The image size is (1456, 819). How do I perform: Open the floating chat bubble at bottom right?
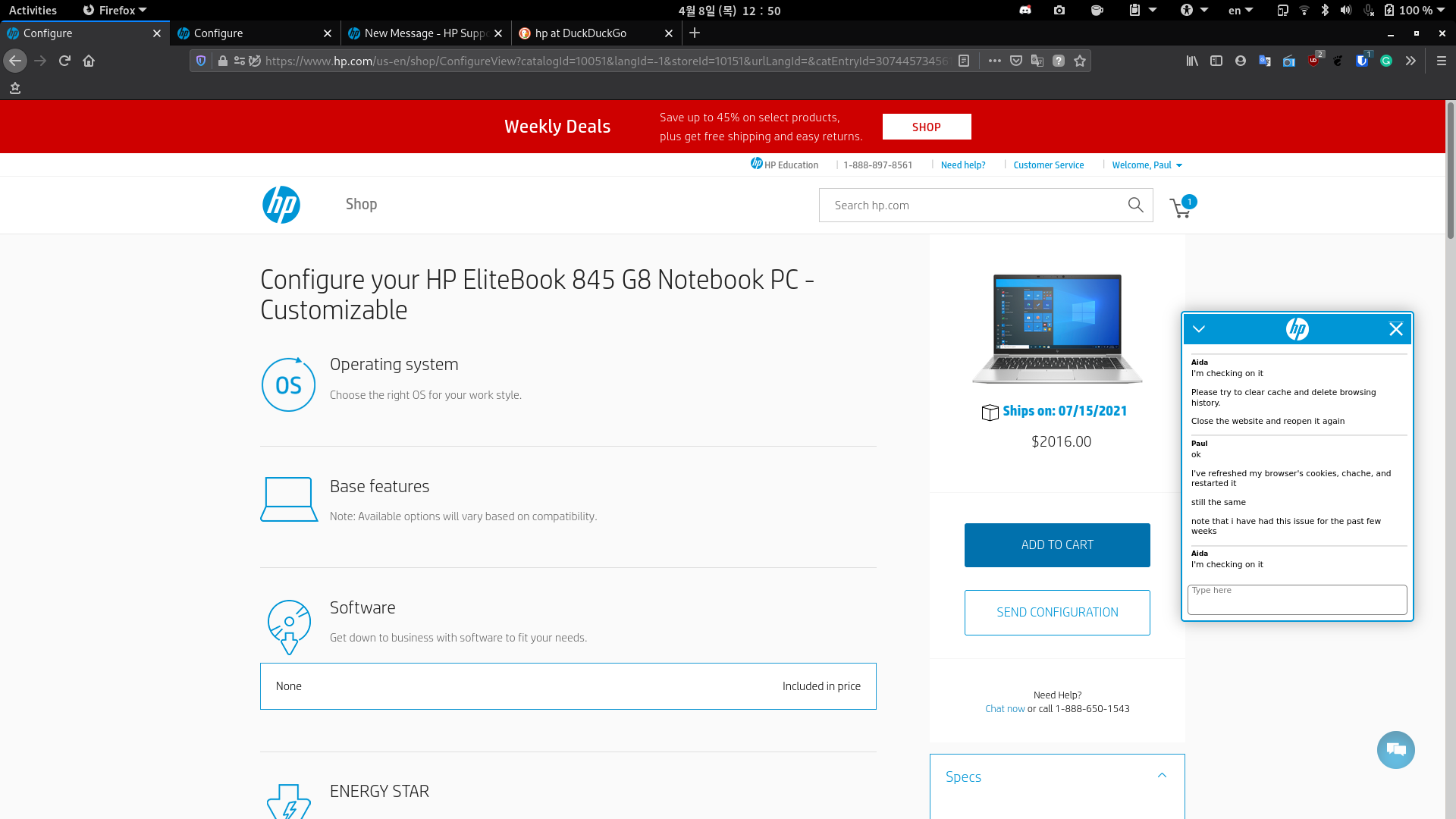(1396, 750)
